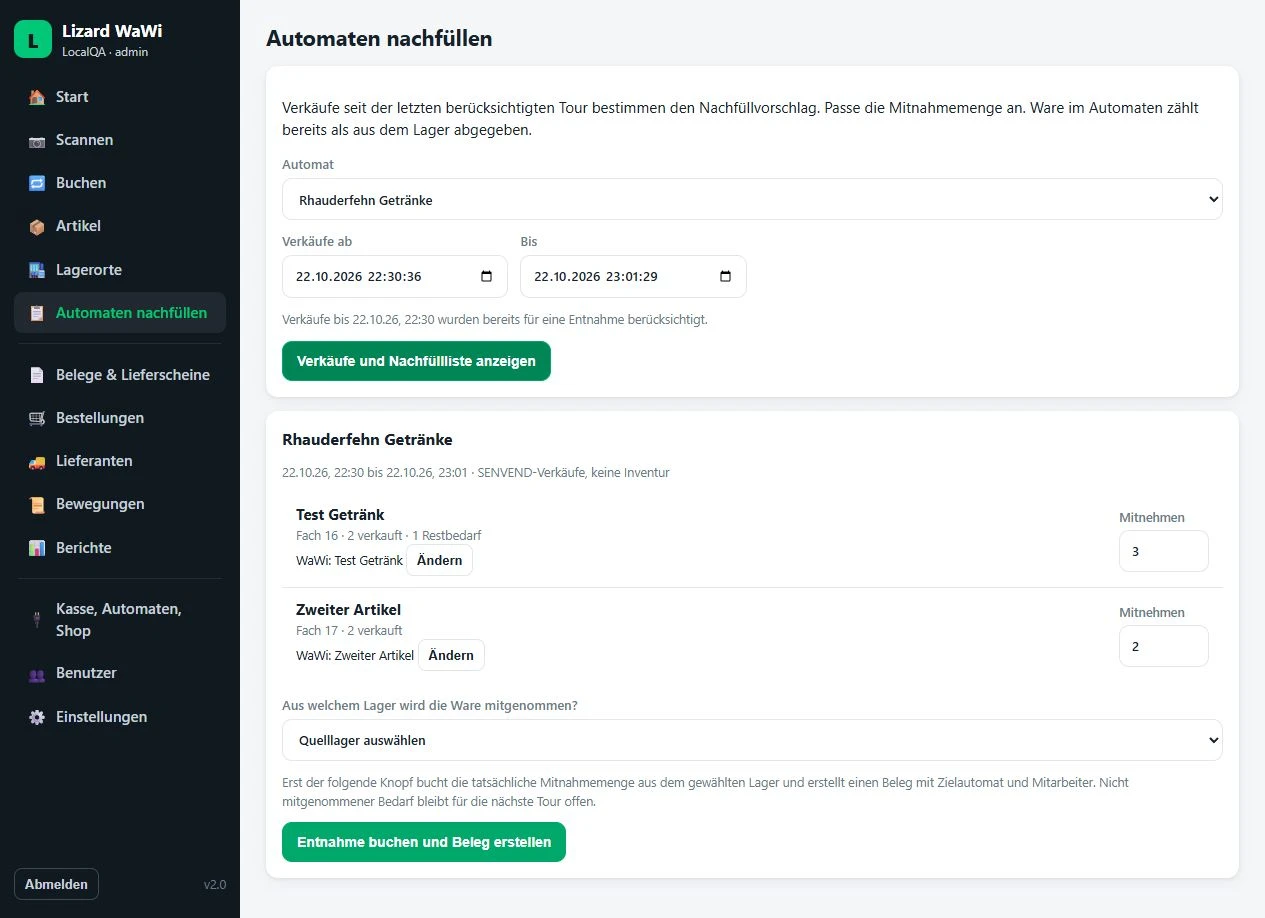This screenshot has width=1265, height=918.
Task: Click the chart icon beside Berichte
Action: pos(37,548)
